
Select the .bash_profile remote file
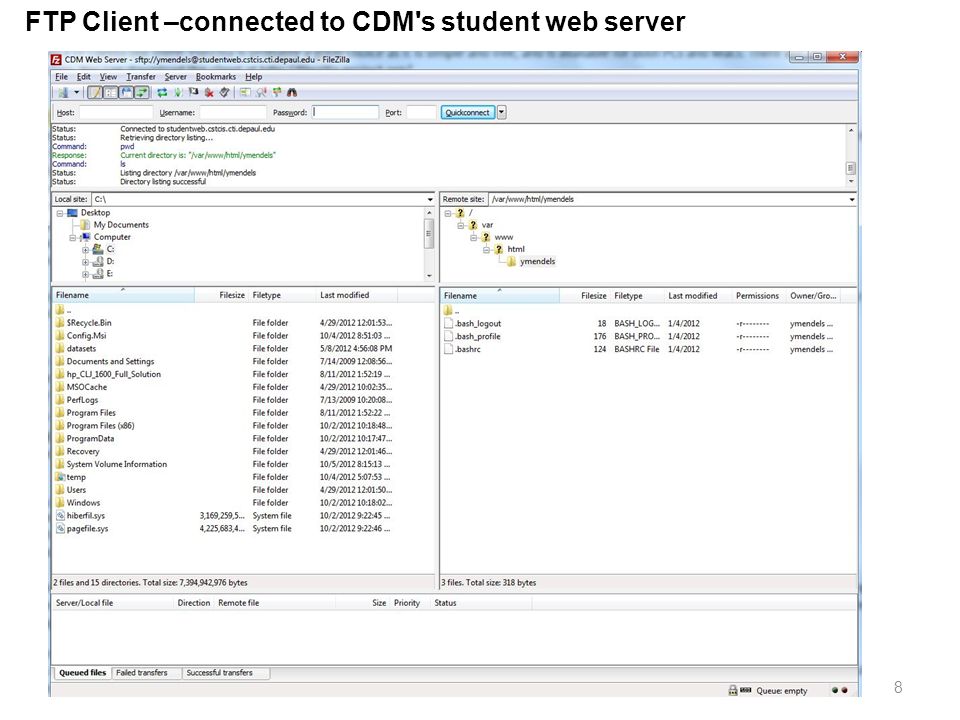click(478, 336)
